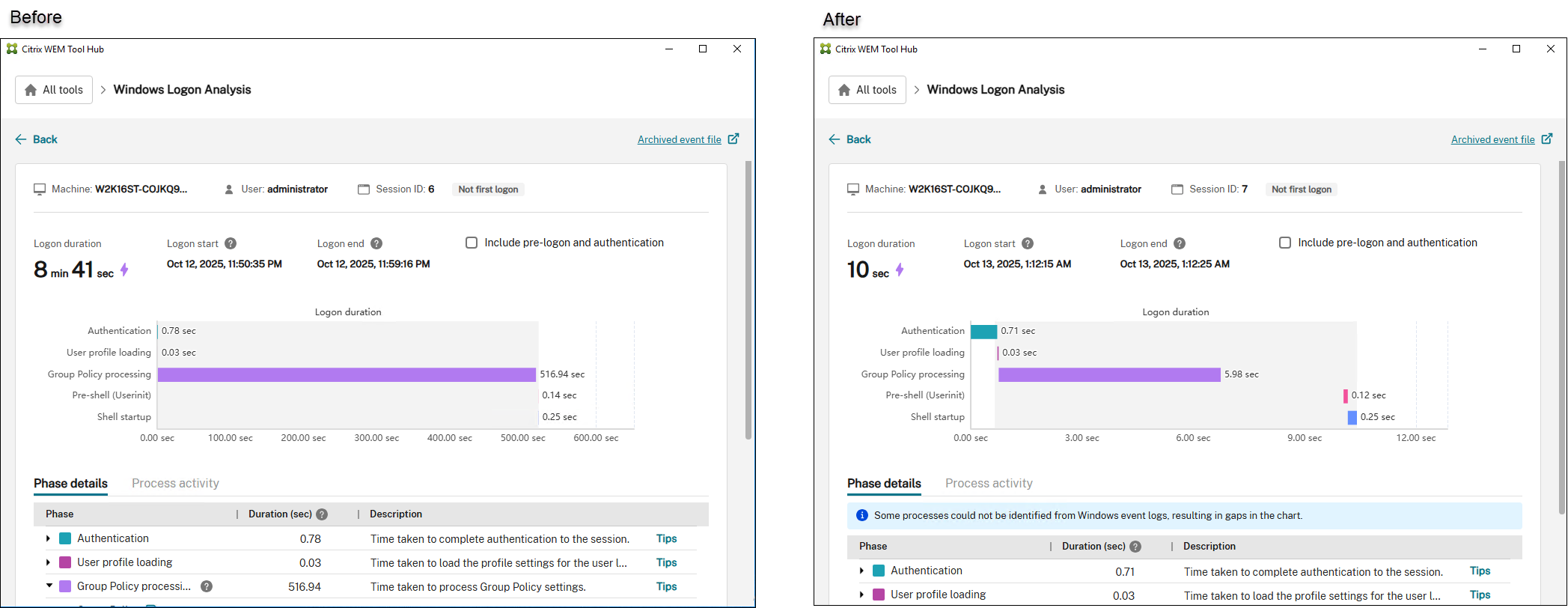Click the Duration (sec) help icon in the After window

(1135, 547)
